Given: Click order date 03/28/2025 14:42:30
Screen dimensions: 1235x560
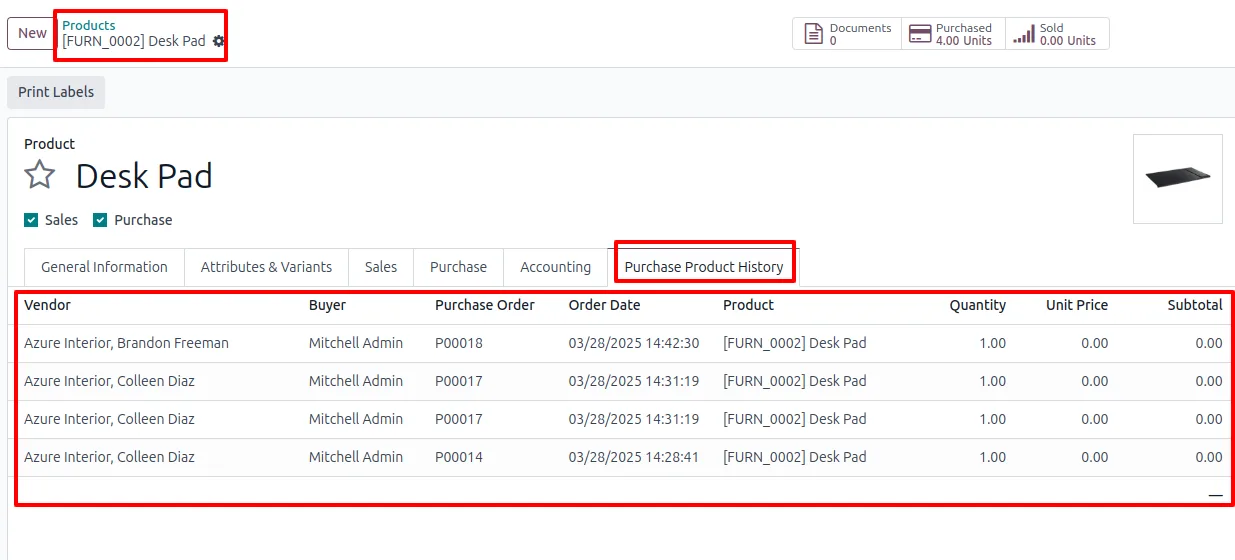Looking at the screenshot, I should (634, 343).
